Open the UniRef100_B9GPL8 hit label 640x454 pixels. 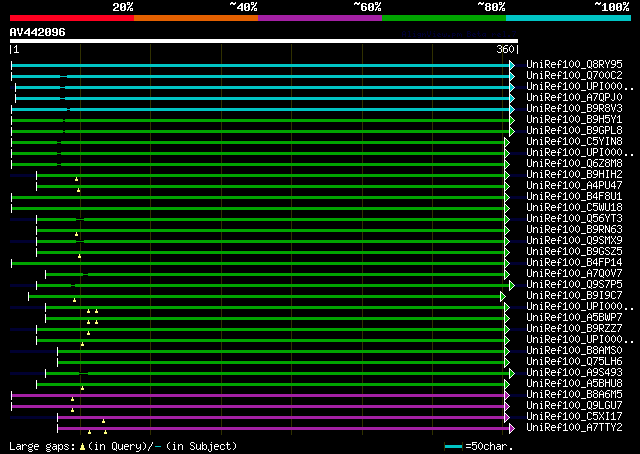(574, 131)
